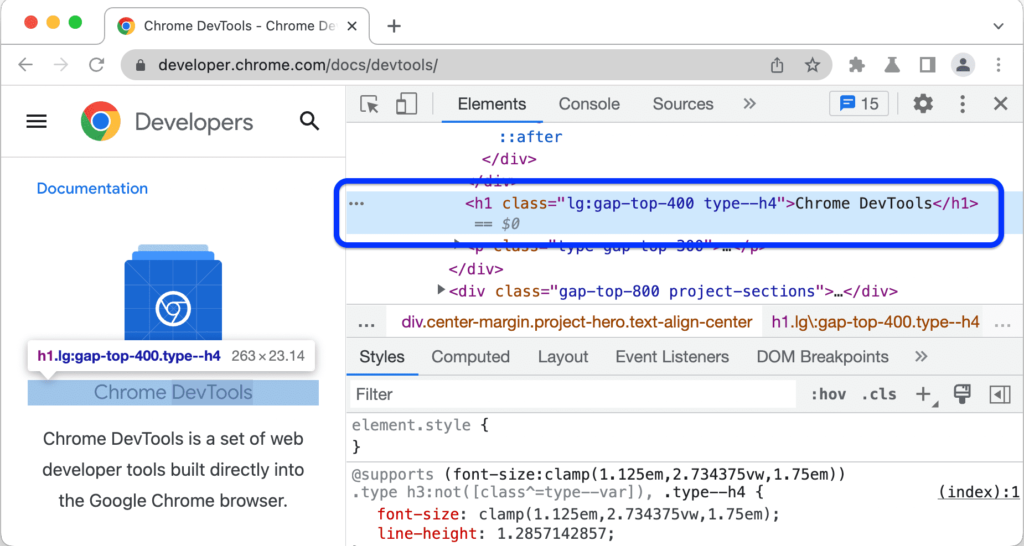Open the page hamburger navigation menu
This screenshot has height=546, width=1024.
[37, 121]
